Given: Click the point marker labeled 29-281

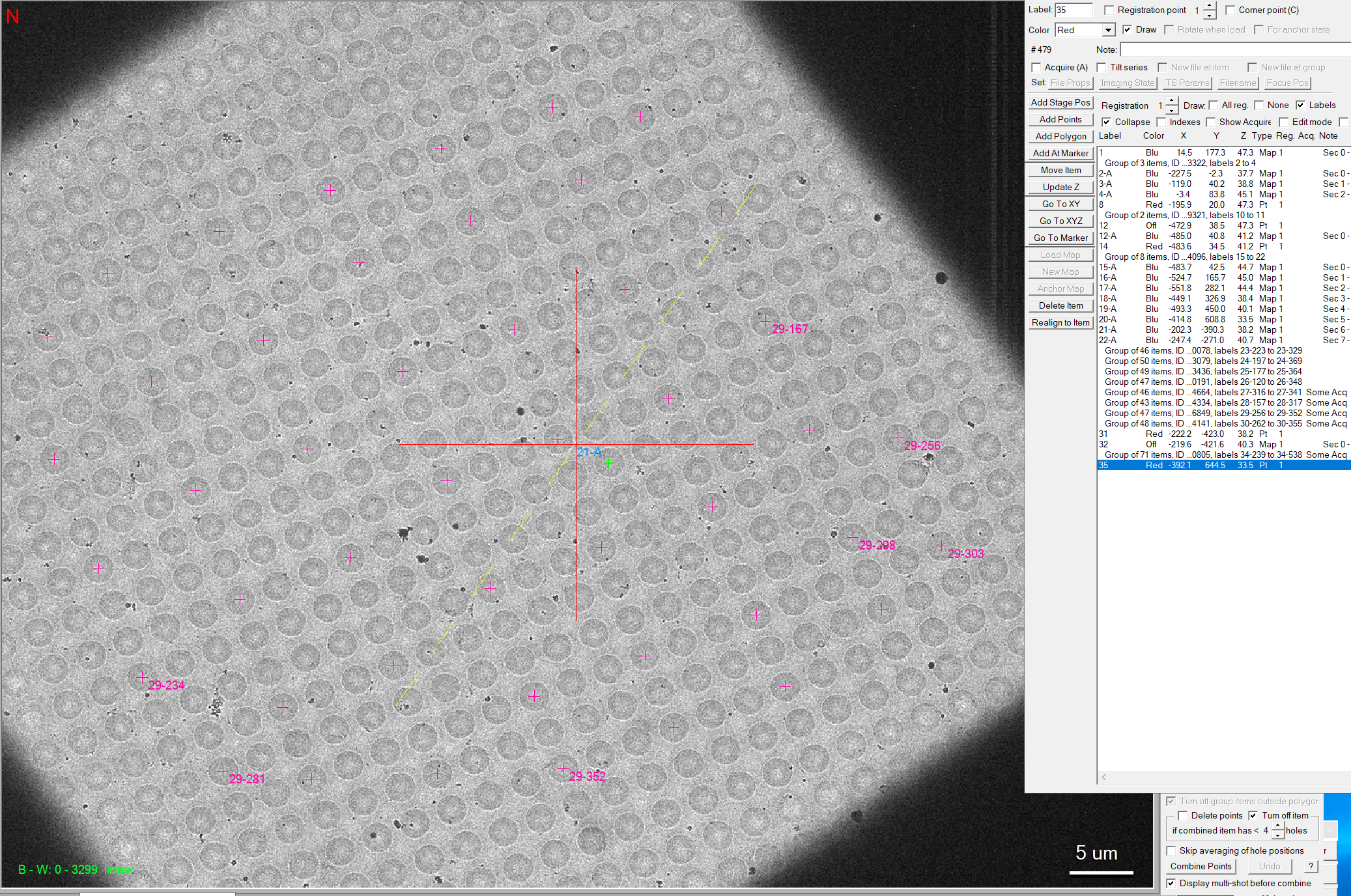Looking at the screenshot, I should [223, 771].
